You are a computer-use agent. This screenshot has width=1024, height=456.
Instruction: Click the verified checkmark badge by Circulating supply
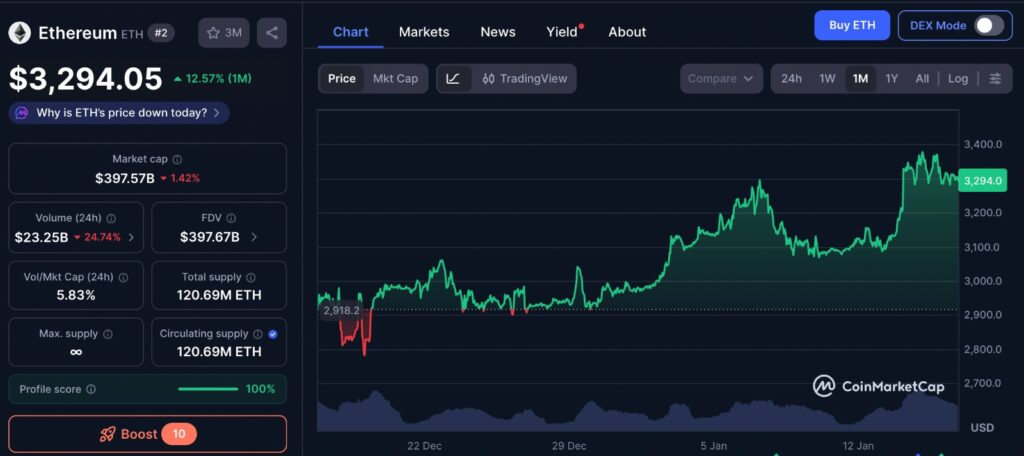[273, 334]
